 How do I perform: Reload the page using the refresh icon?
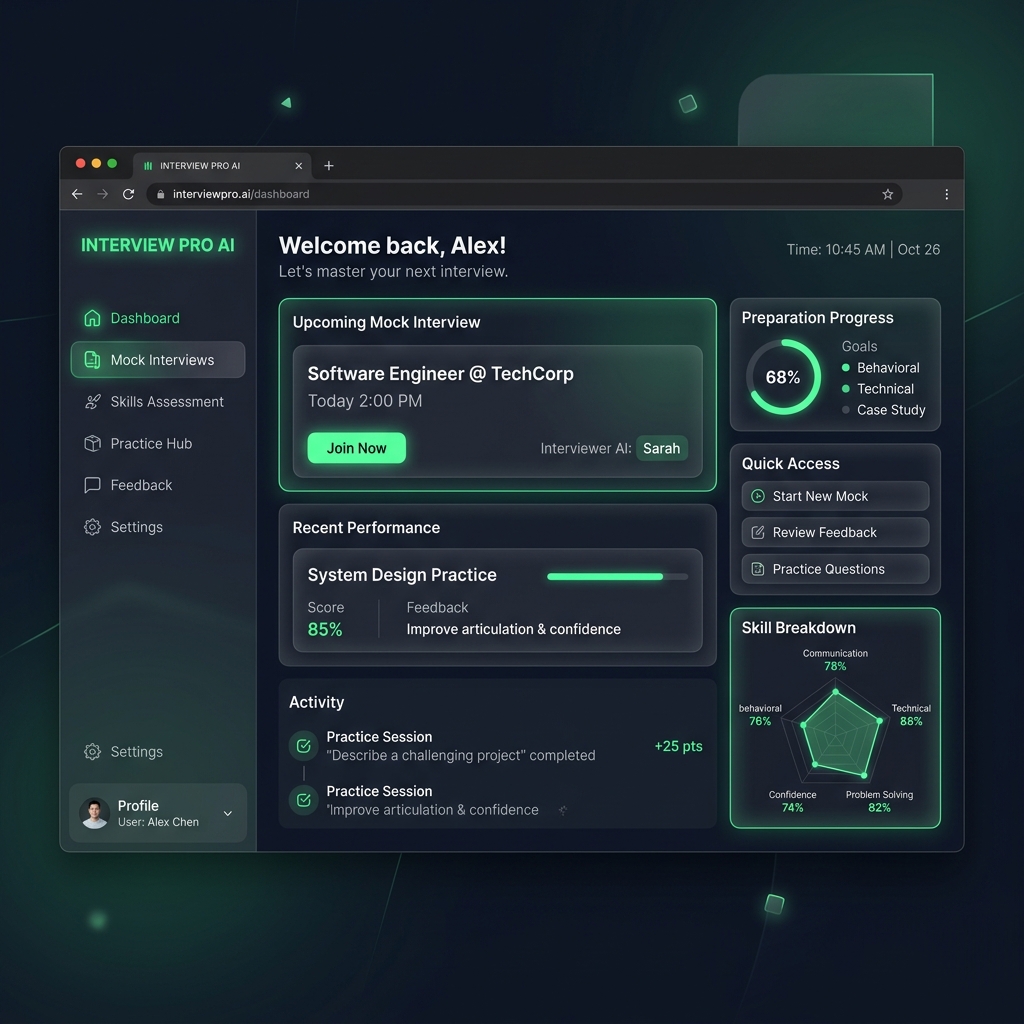[128, 194]
